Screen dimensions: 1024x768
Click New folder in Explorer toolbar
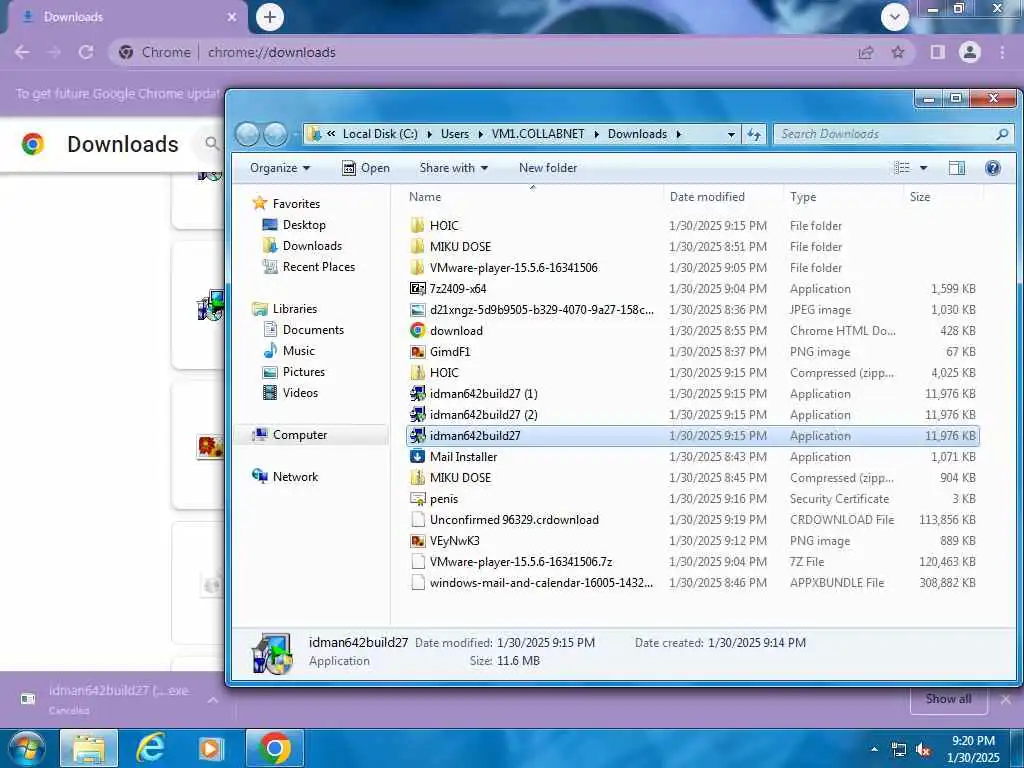[548, 168]
